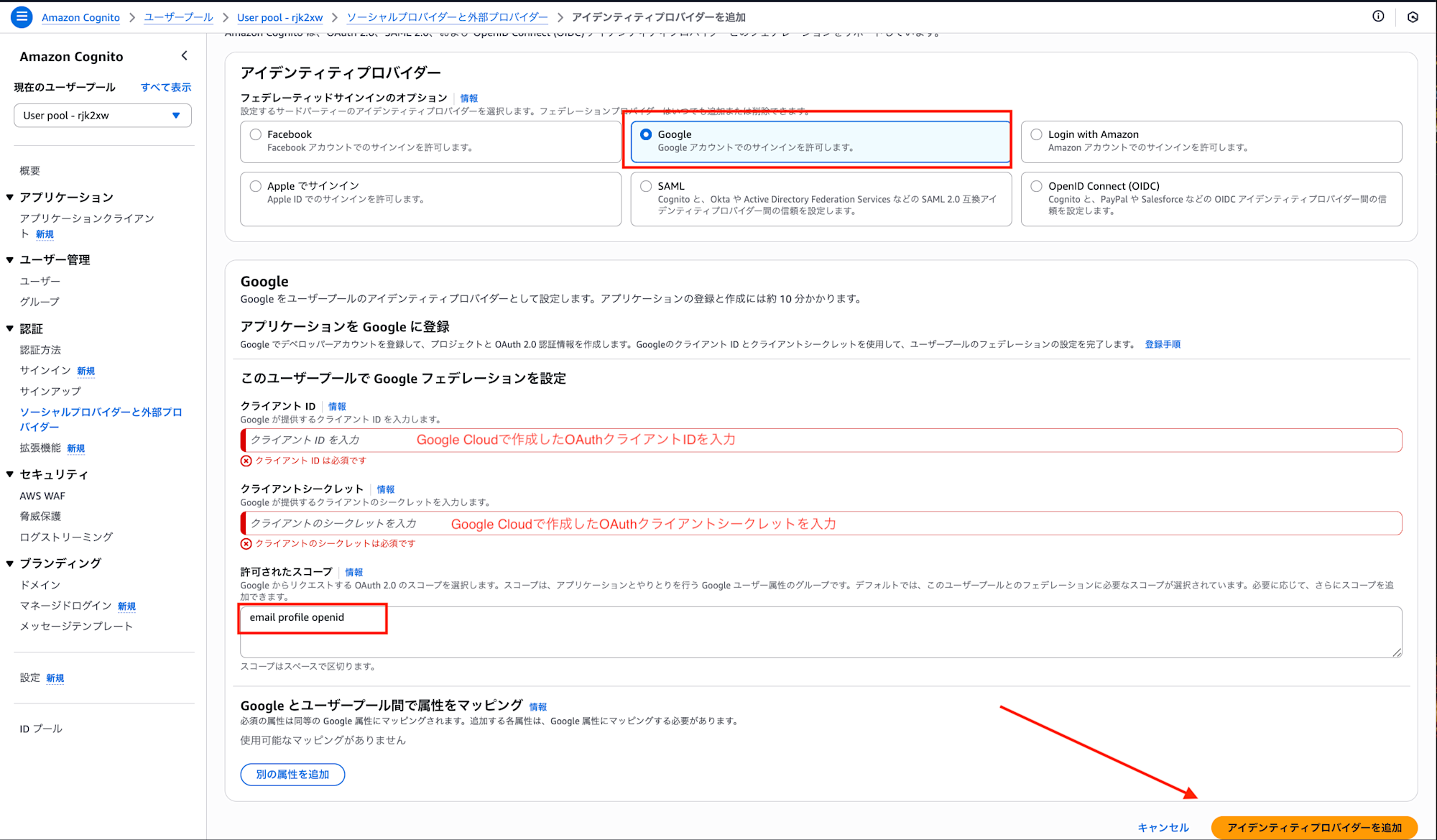Select the SAML radio option

point(646,186)
